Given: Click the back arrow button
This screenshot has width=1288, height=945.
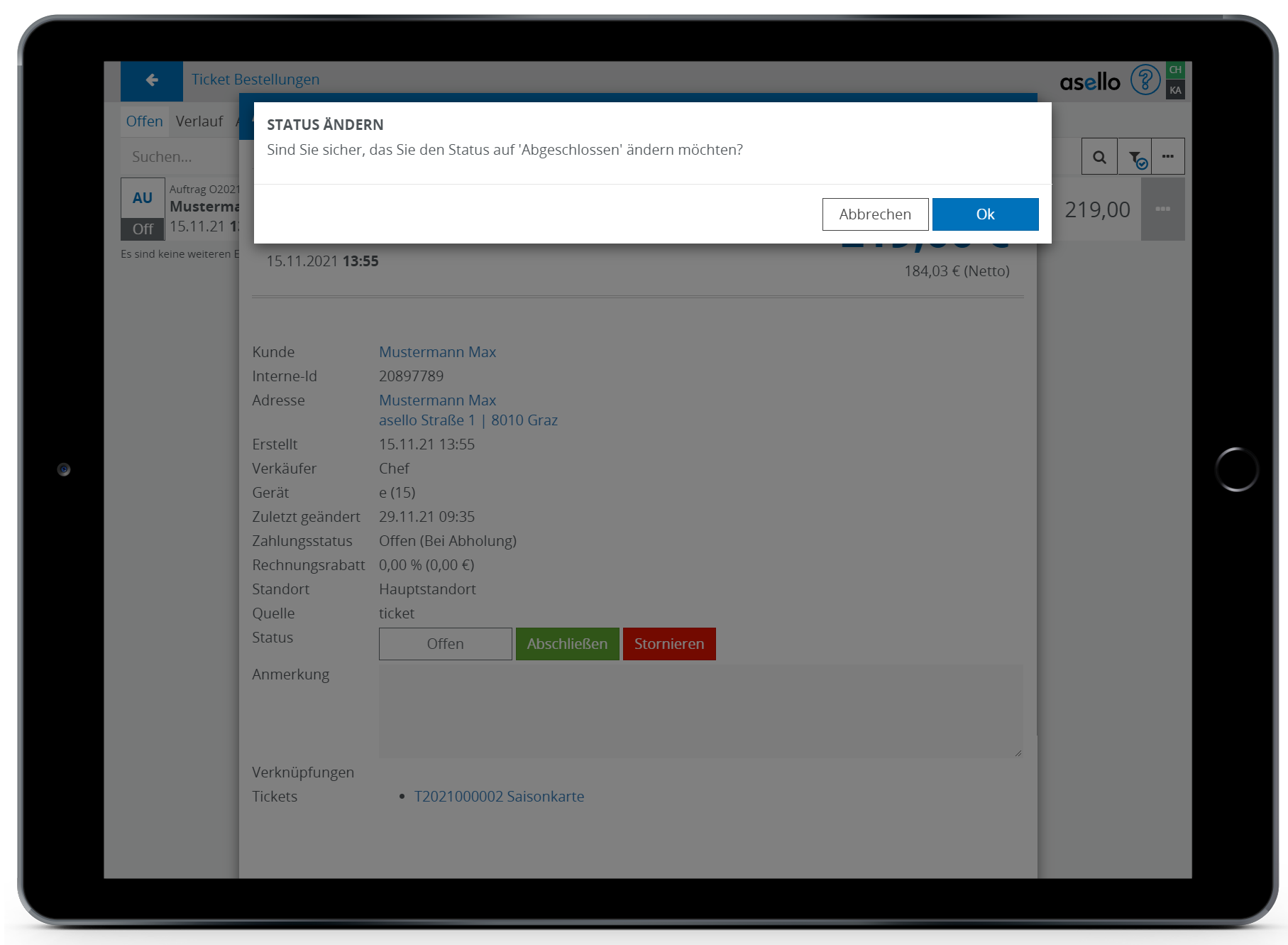Looking at the screenshot, I should click(151, 80).
